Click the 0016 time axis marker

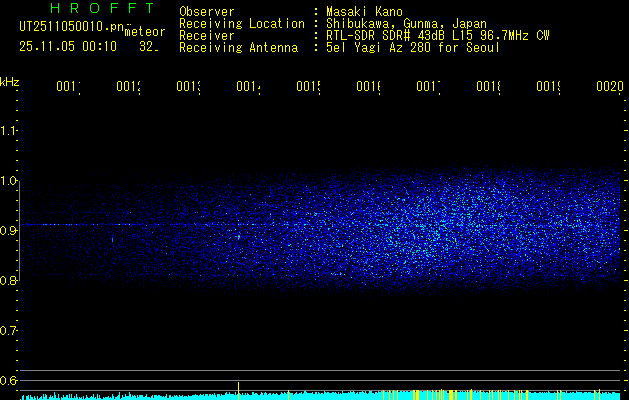[368, 86]
